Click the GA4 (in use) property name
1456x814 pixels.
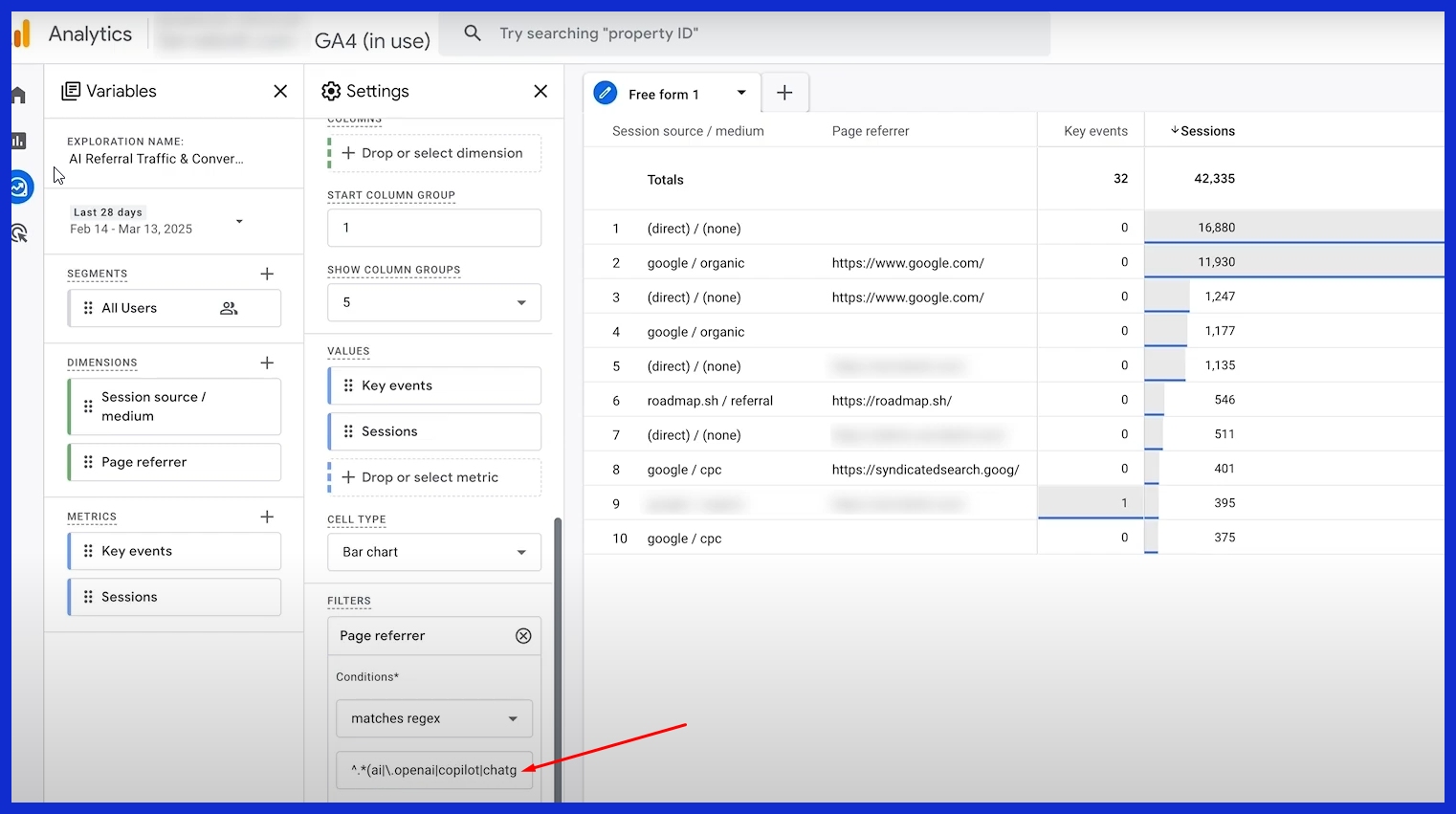tap(372, 41)
